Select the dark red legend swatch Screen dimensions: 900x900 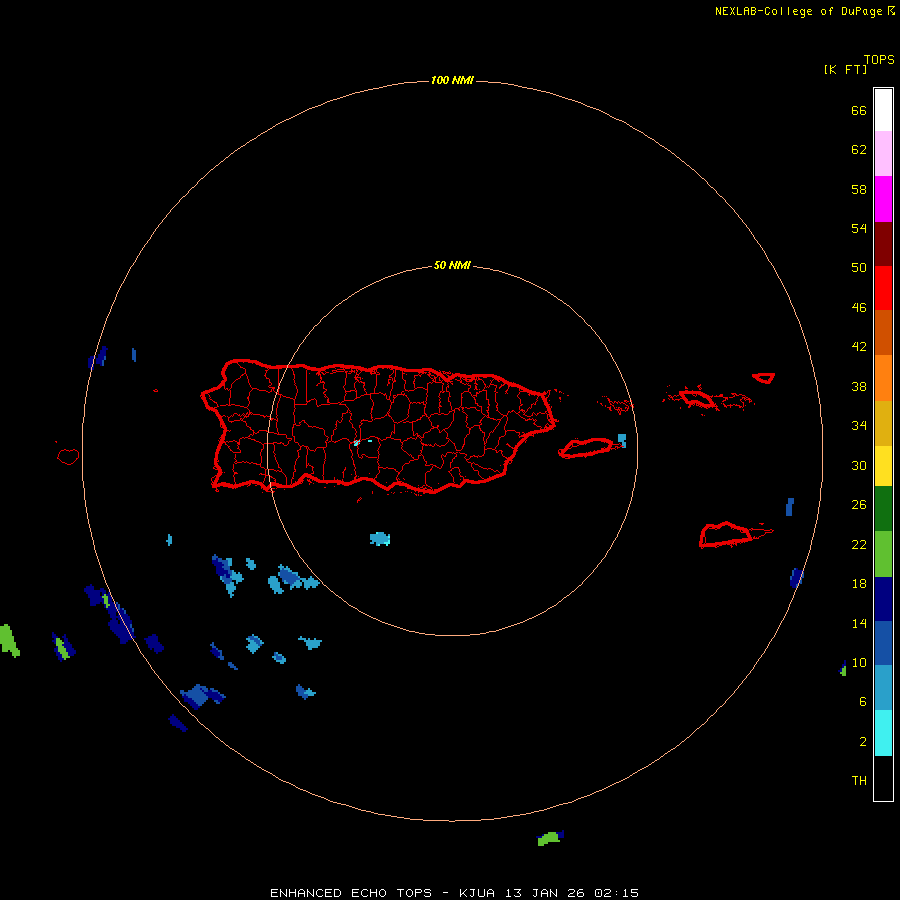[x=883, y=243]
